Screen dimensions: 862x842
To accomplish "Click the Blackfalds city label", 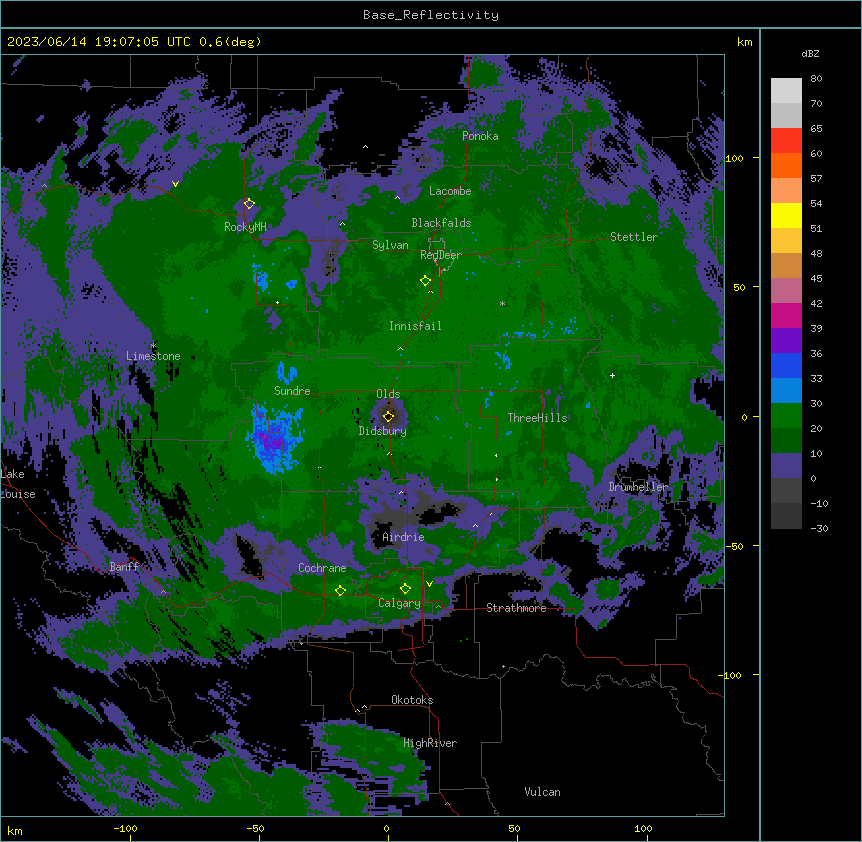I will click(441, 223).
